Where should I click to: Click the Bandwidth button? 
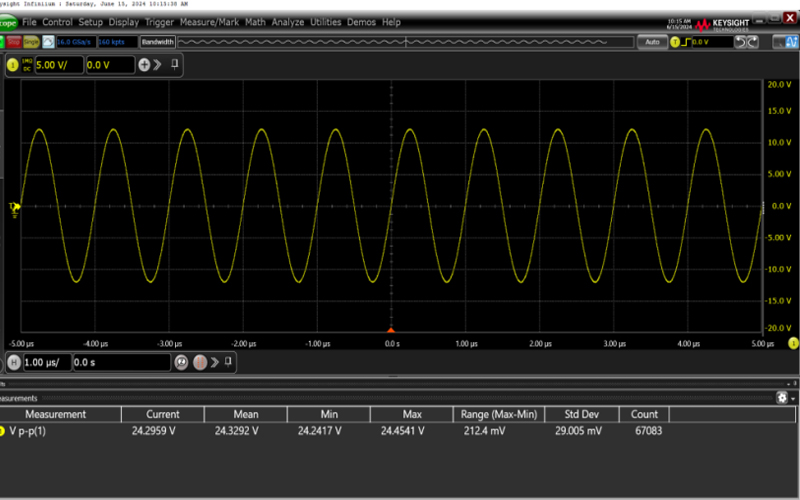(157, 42)
